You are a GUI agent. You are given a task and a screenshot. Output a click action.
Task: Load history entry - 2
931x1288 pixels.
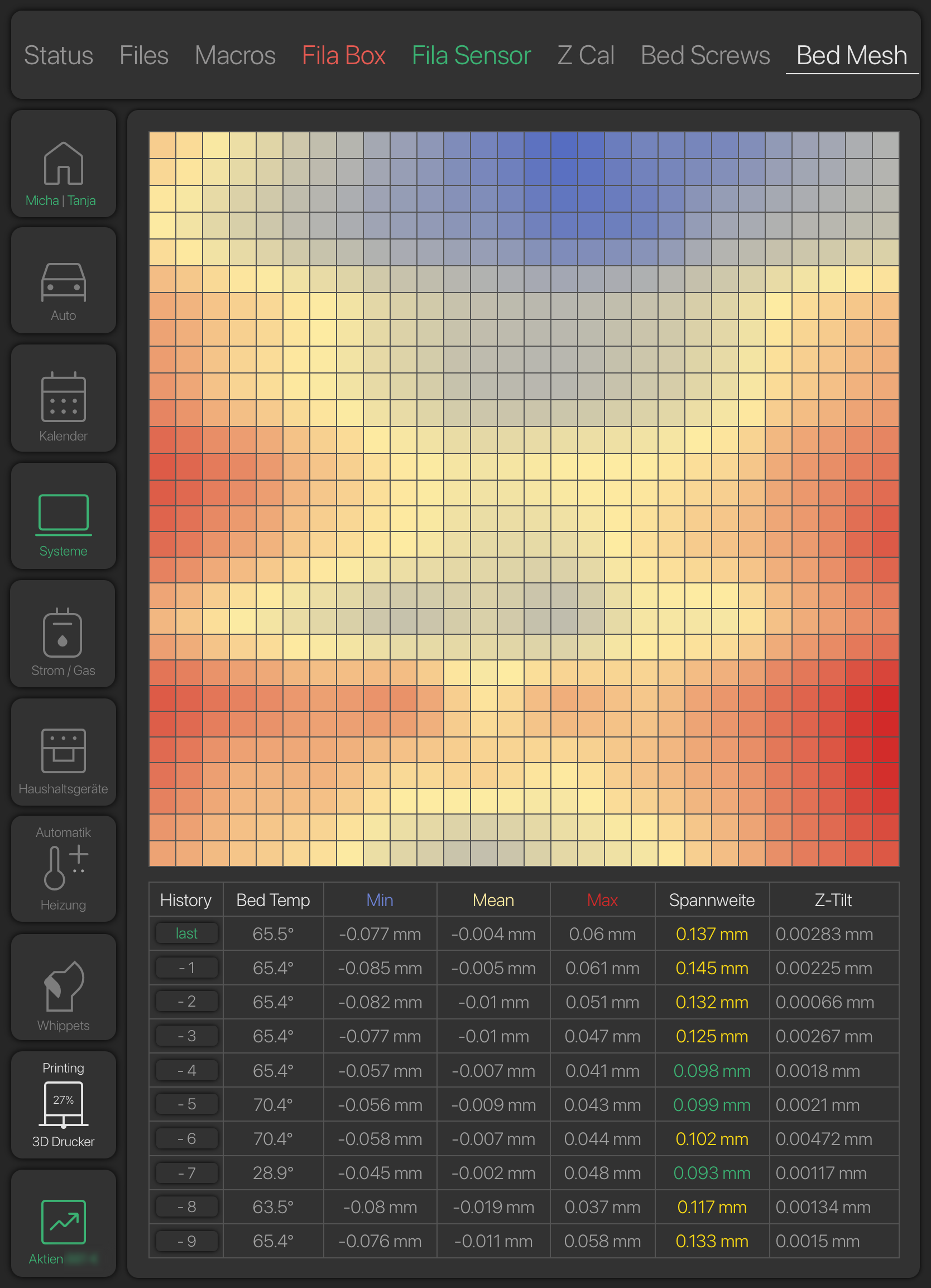[x=186, y=1001]
